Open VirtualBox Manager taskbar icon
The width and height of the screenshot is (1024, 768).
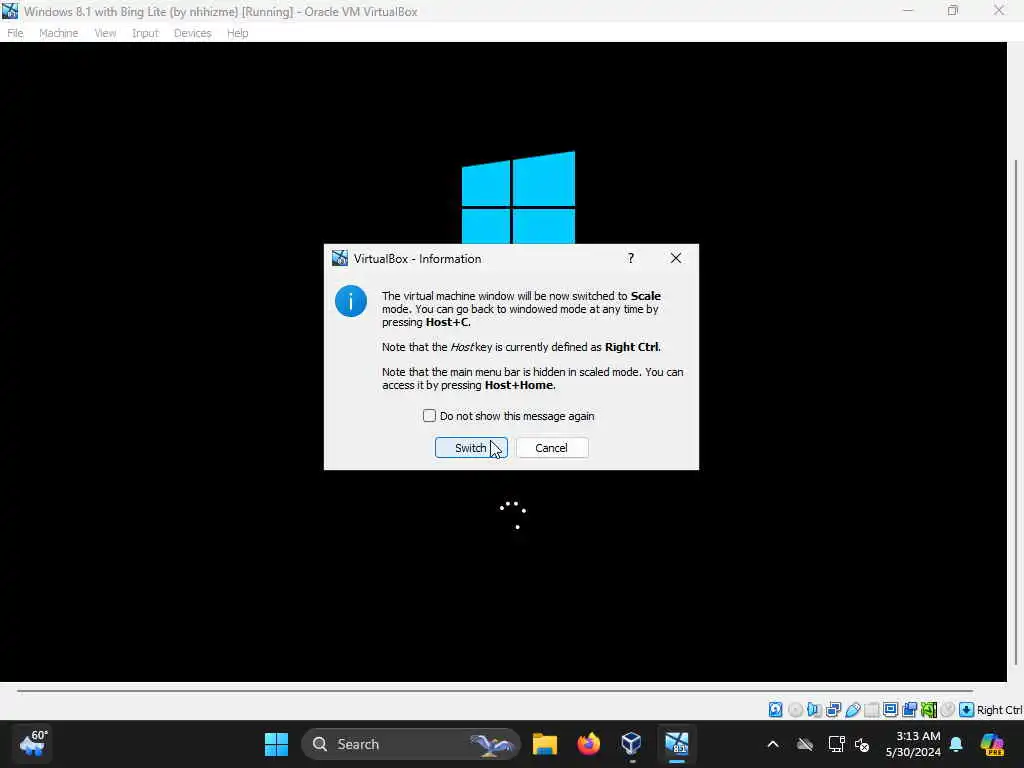tap(632, 744)
